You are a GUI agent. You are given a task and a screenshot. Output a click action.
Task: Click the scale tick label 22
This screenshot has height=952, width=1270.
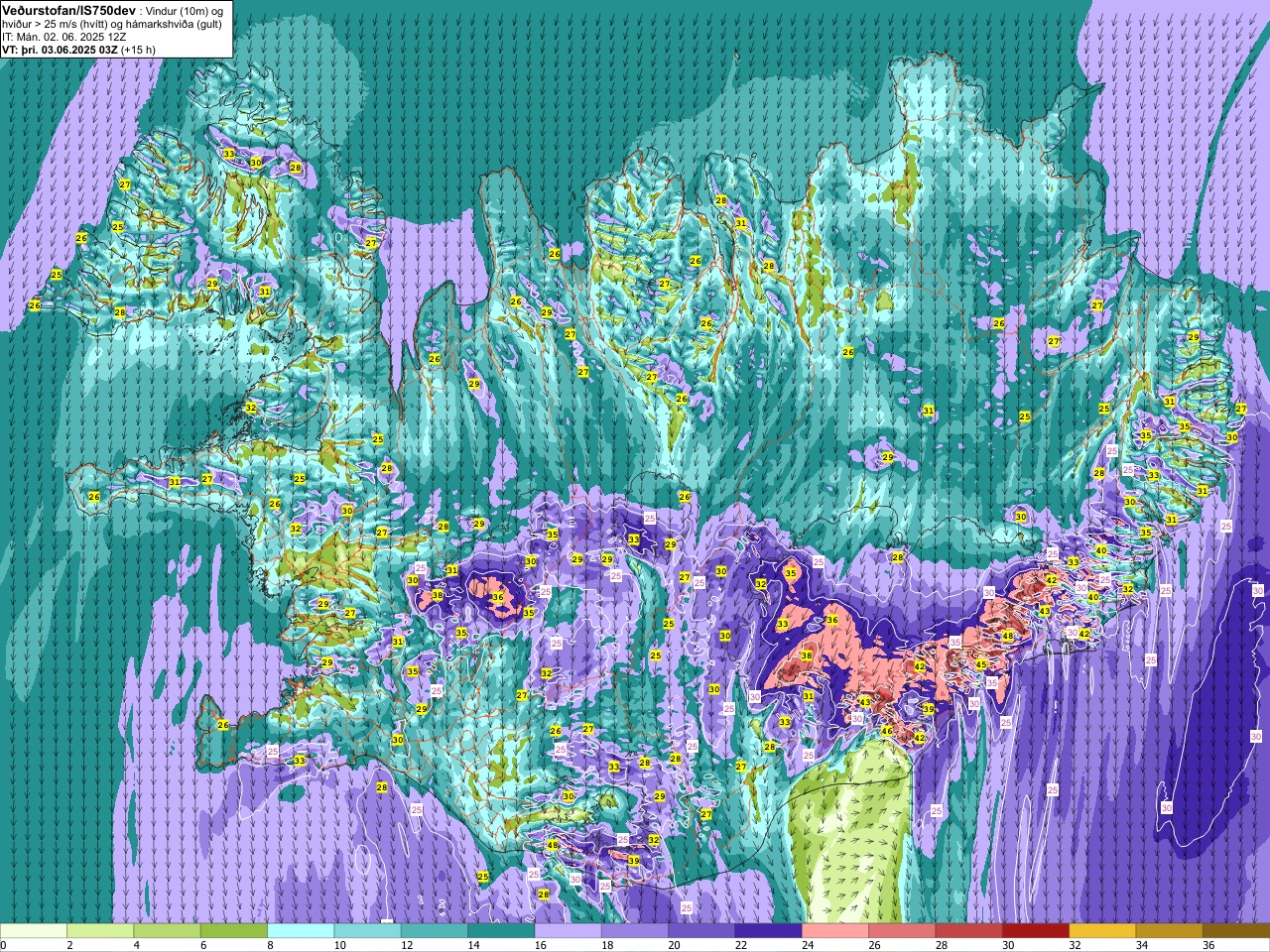point(739,945)
